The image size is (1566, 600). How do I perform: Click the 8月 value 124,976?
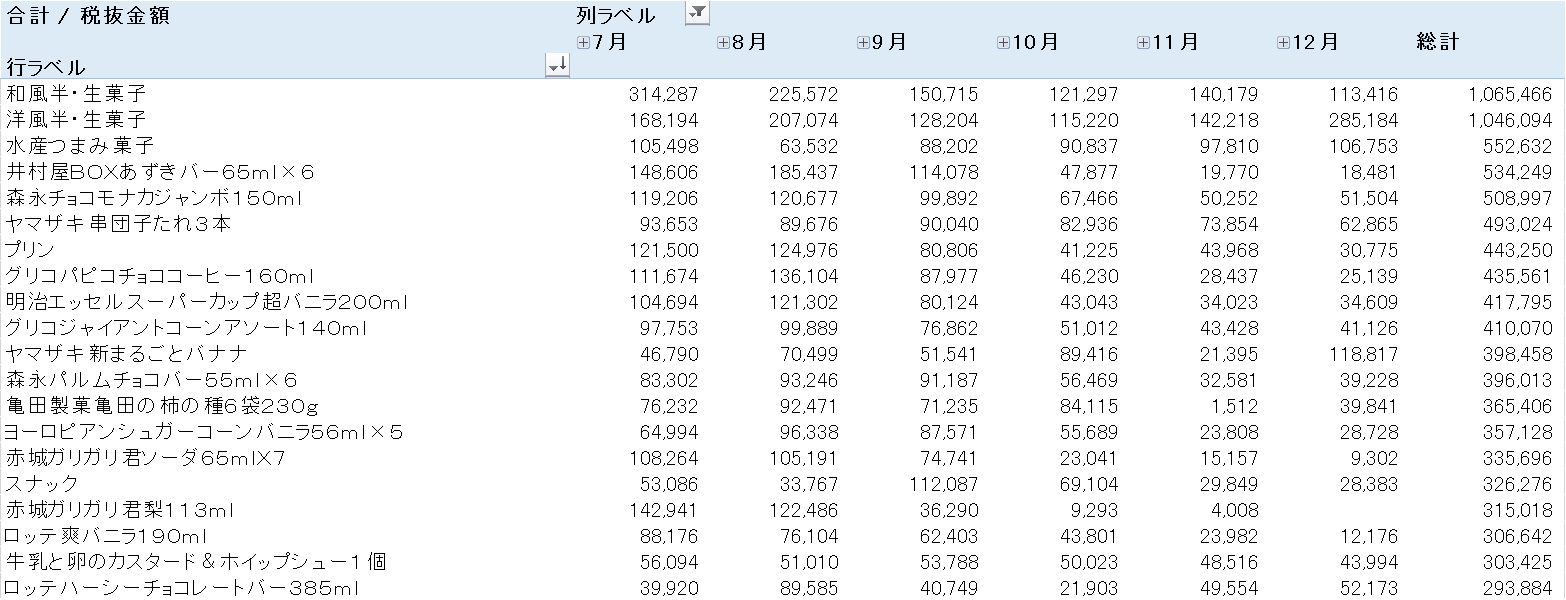coord(804,250)
